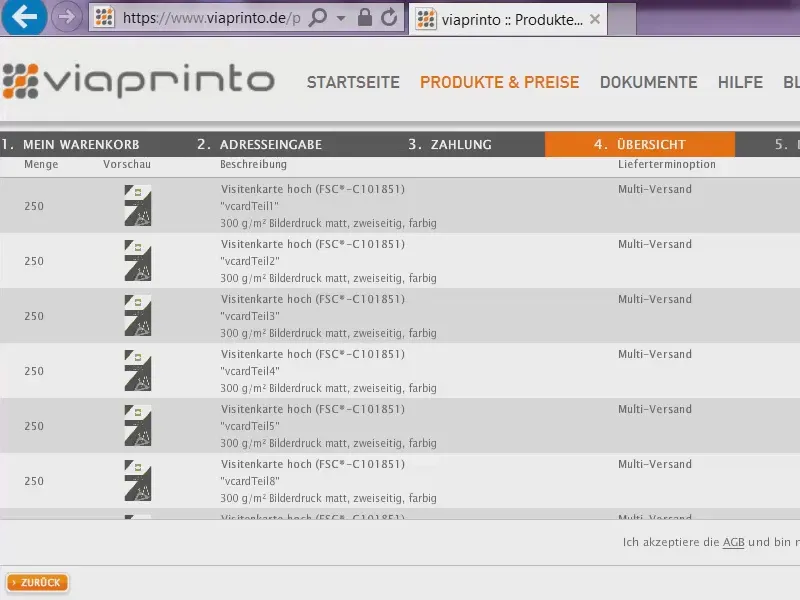Open preview thumbnail for vcardTeil8
The image size is (800, 600).
coord(138,481)
